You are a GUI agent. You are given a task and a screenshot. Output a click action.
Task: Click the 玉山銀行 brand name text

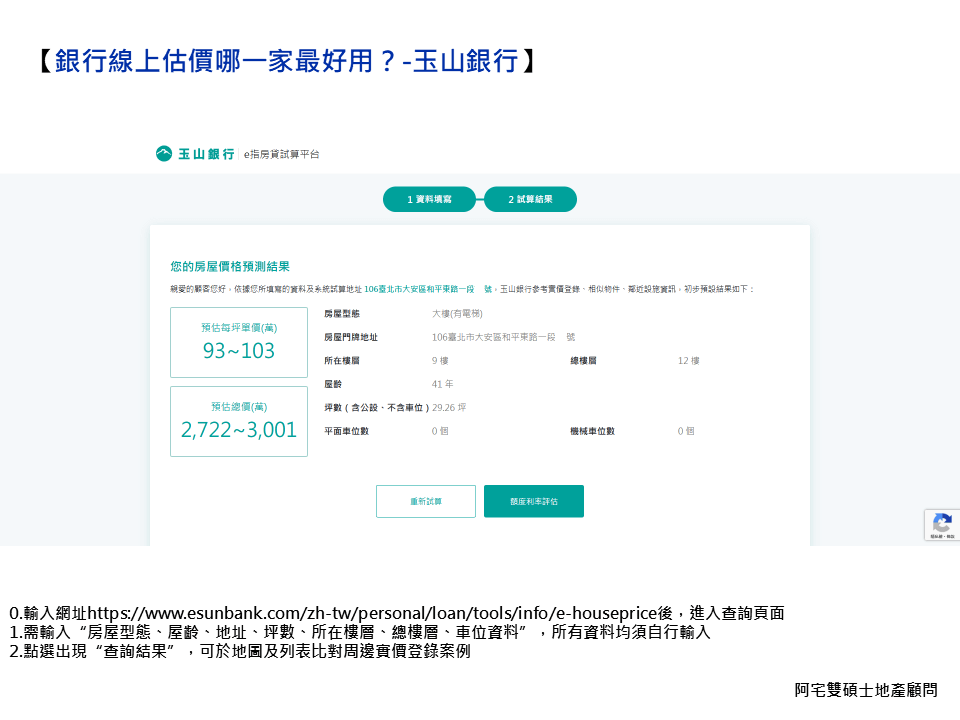click(x=206, y=154)
